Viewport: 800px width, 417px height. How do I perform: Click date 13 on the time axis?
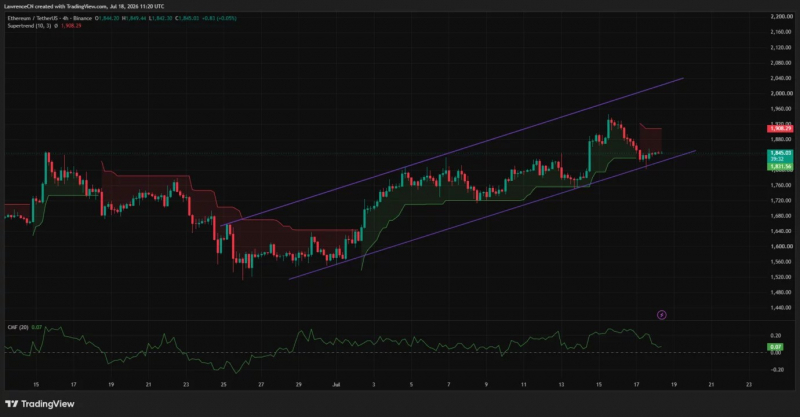(x=561, y=384)
